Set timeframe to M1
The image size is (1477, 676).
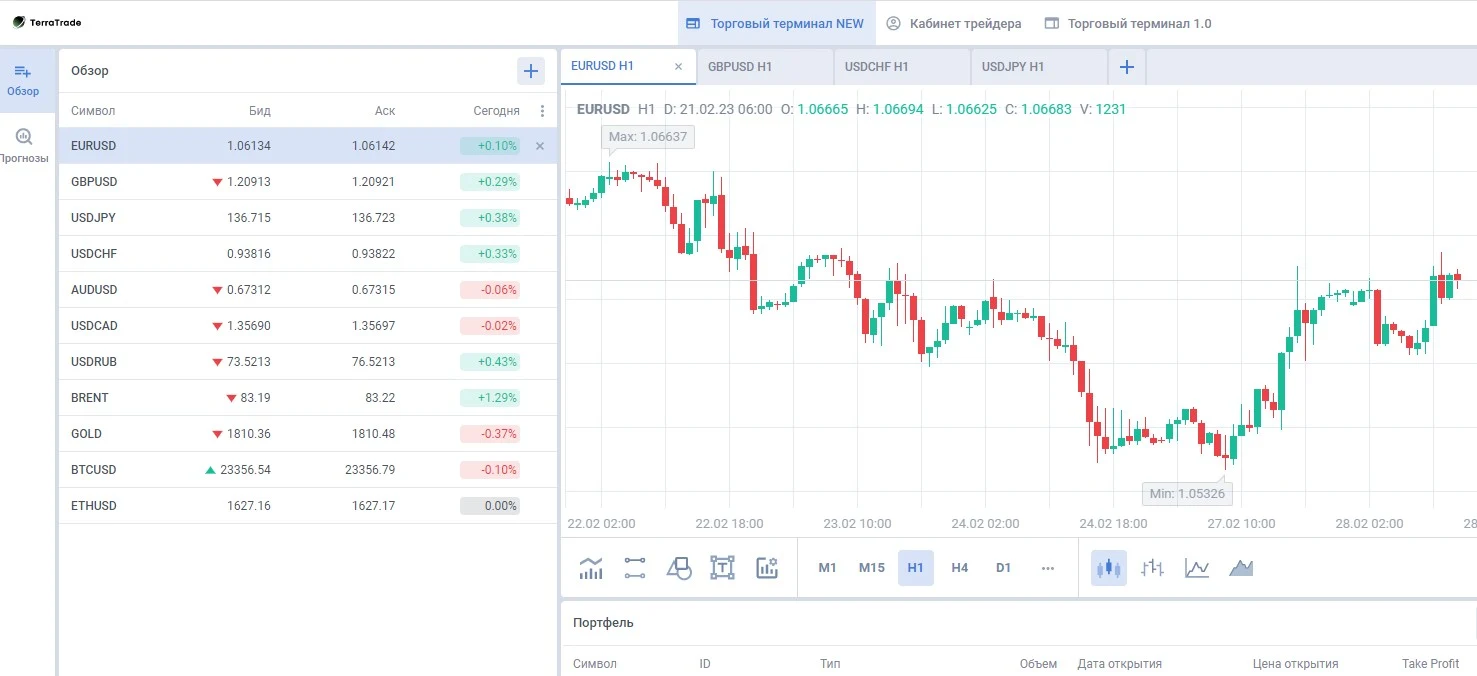[828, 568]
